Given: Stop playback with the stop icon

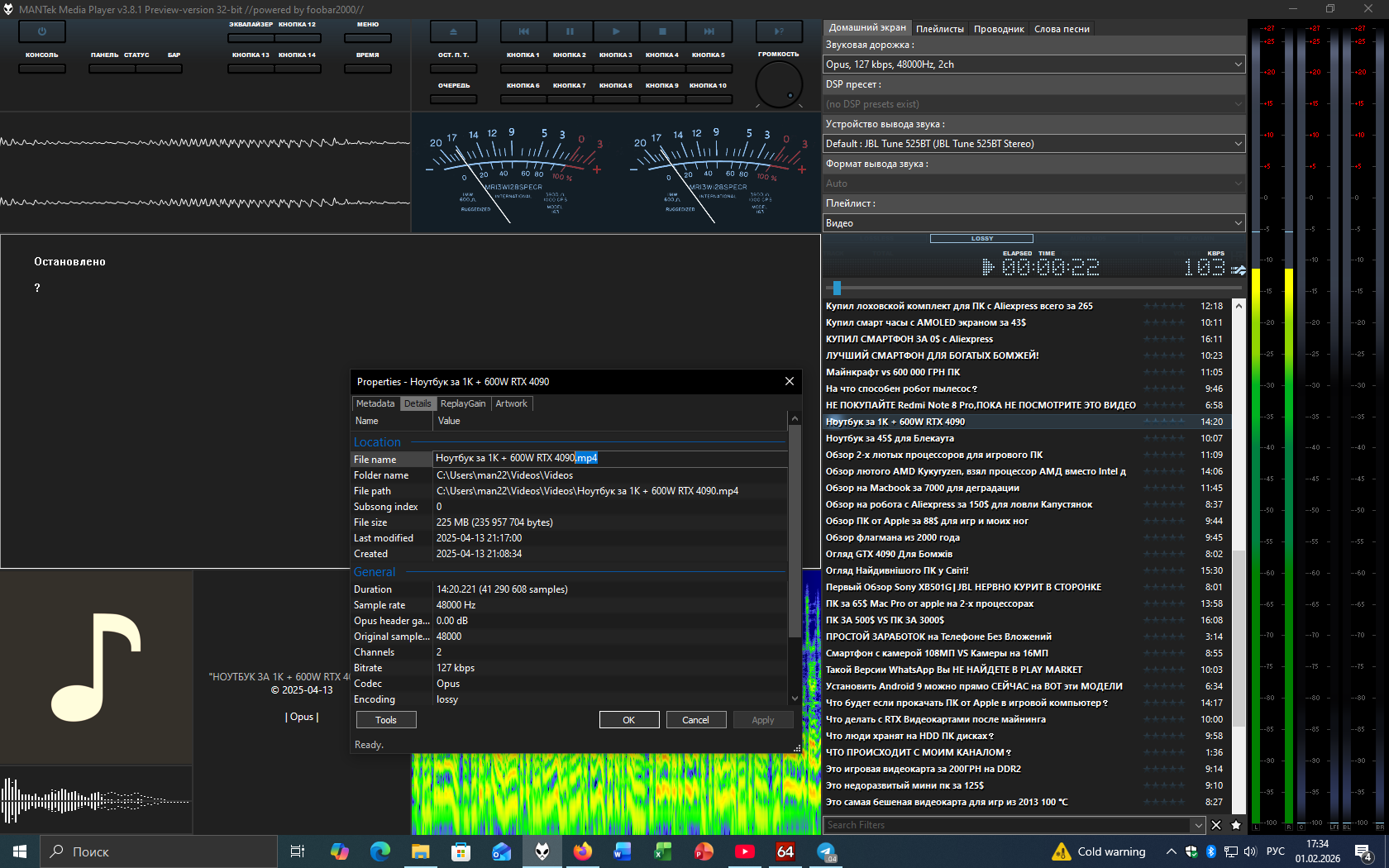Looking at the screenshot, I should (662, 31).
